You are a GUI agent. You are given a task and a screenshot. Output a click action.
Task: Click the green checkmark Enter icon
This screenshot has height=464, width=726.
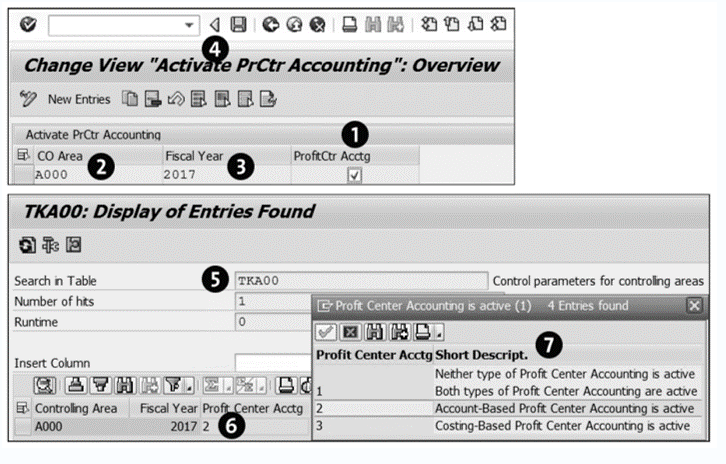coord(27,23)
